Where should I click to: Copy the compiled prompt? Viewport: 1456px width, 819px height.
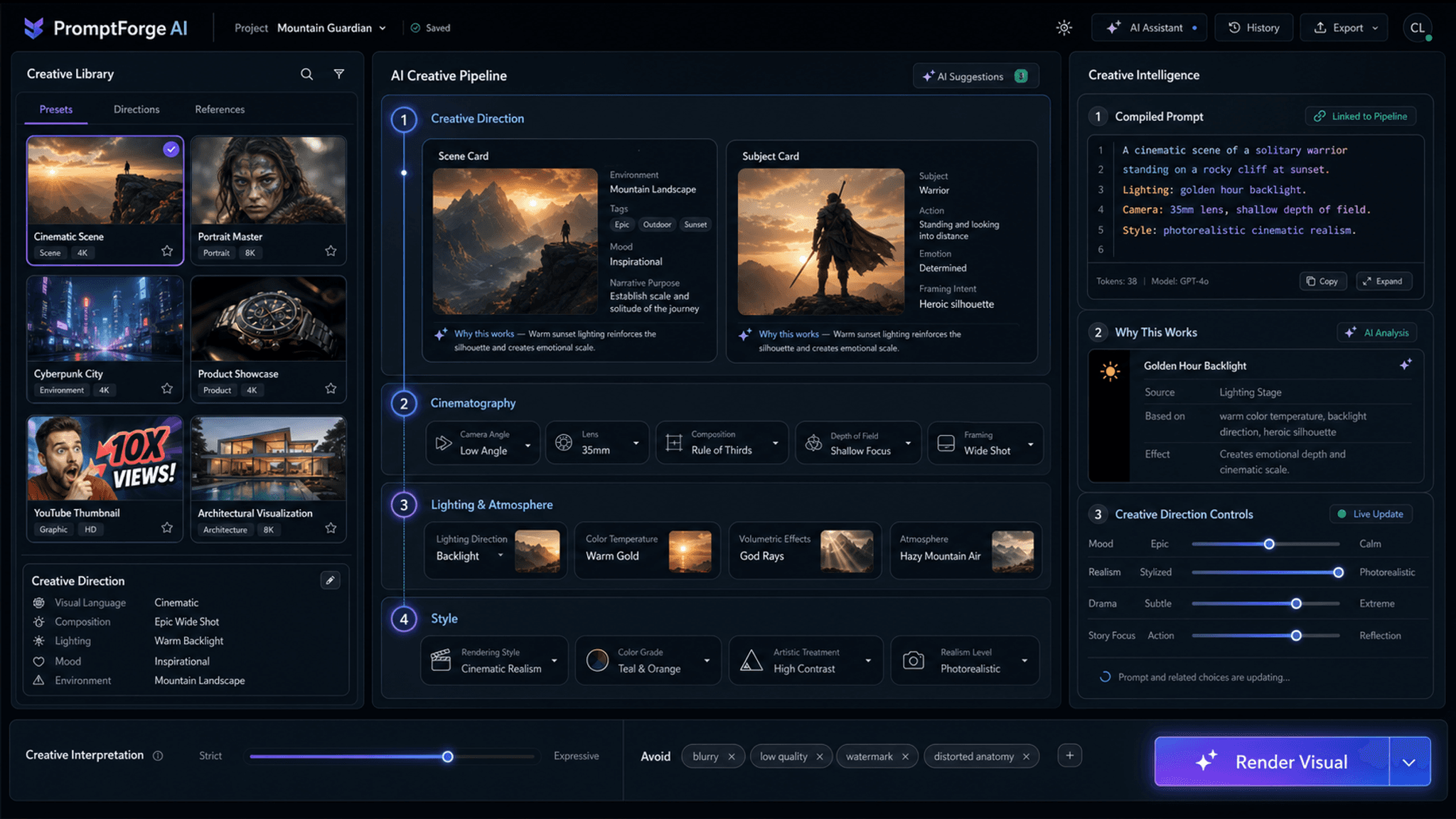click(x=1322, y=281)
